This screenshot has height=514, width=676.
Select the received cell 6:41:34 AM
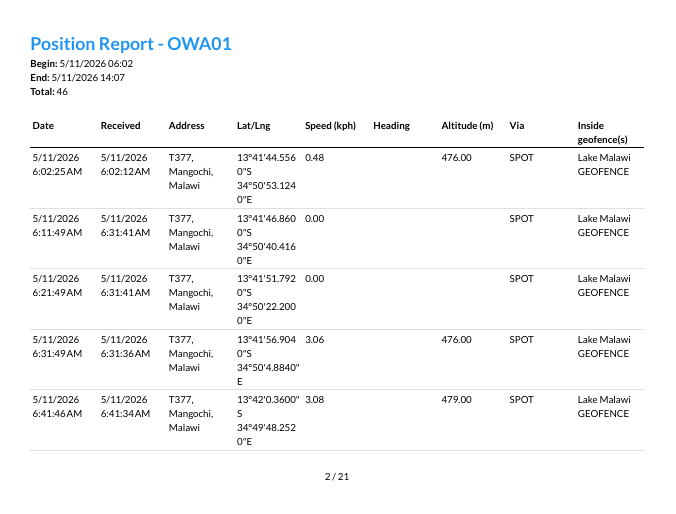point(125,406)
